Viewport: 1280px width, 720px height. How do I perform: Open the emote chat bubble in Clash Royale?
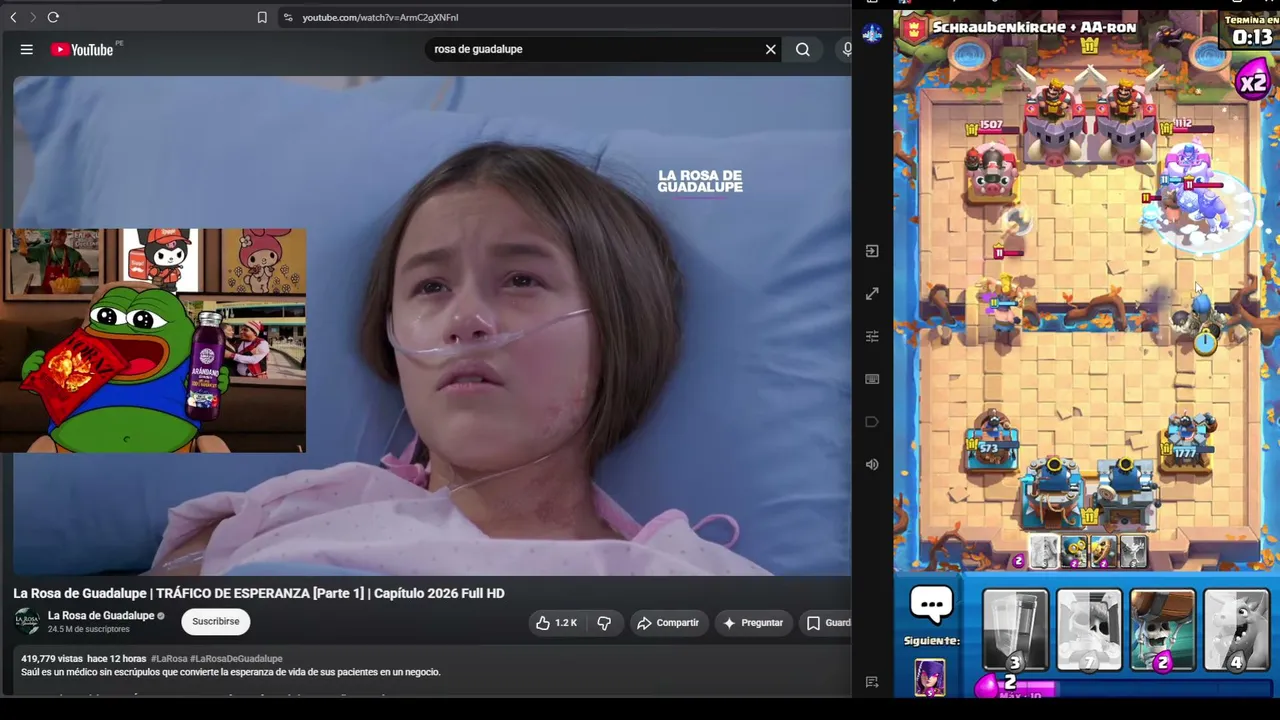pos(931,605)
